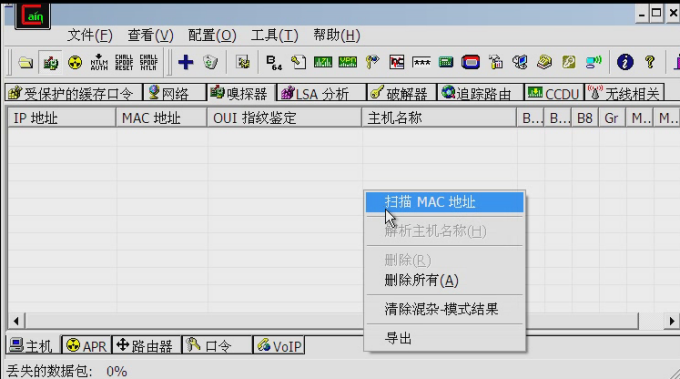
Task: Switch to the 口令 bottom tab
Action: (217, 346)
